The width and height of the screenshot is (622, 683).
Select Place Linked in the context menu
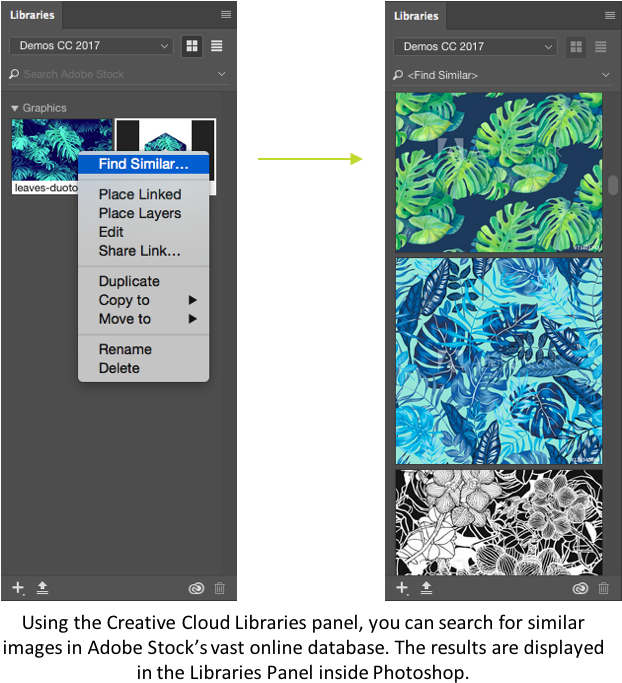140,194
